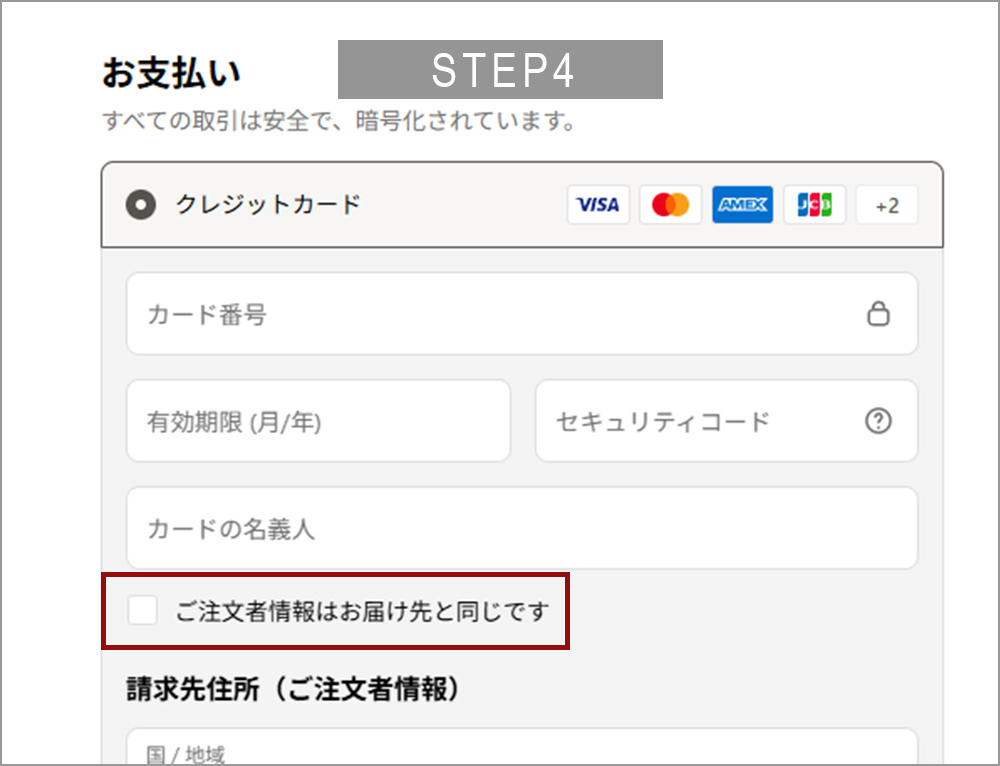
Task: Click the ご注文者情報はお届け先と同じです label text
Action: coord(362,611)
